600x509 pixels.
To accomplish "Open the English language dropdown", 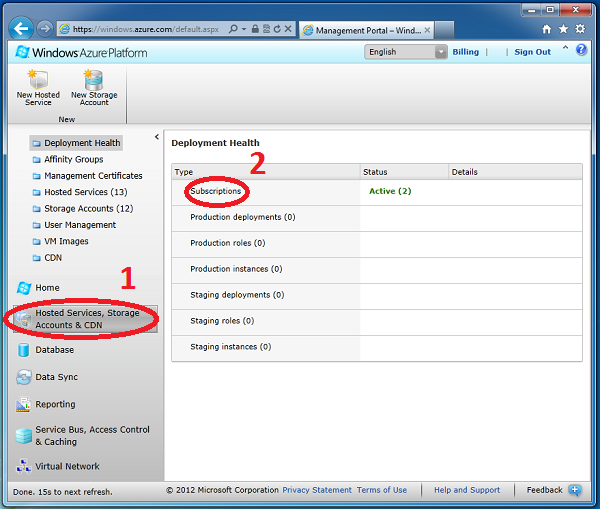I will 406,52.
